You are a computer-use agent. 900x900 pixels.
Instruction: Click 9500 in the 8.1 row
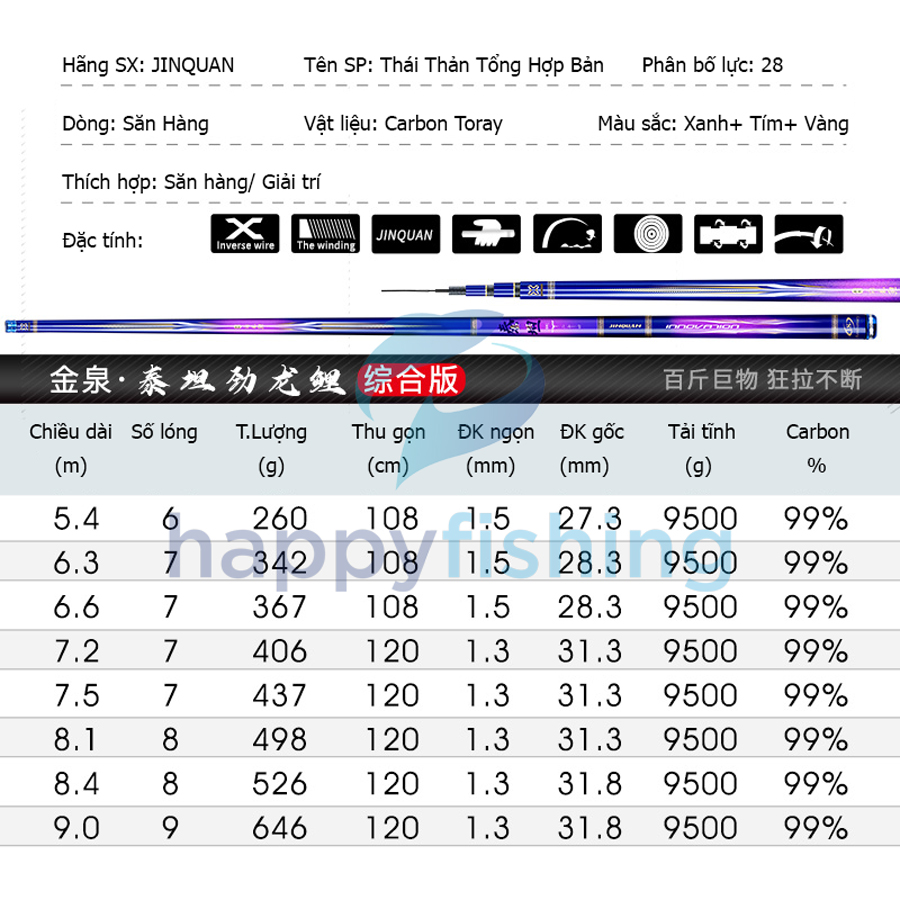click(700, 740)
